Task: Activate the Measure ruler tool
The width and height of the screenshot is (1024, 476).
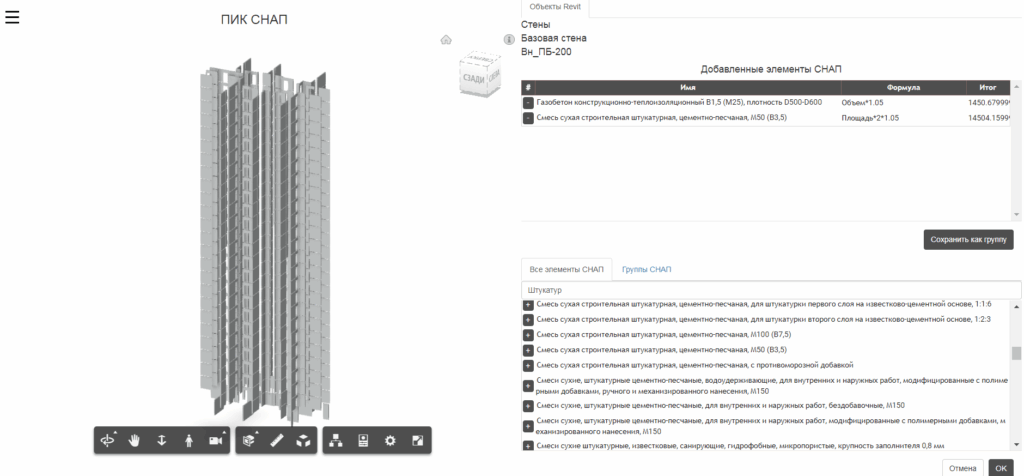Action: [276, 441]
